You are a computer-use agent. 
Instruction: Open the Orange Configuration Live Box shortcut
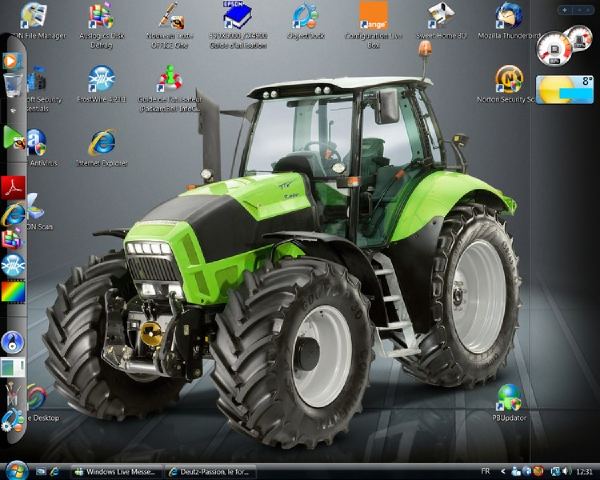pyautogui.click(x=373, y=25)
